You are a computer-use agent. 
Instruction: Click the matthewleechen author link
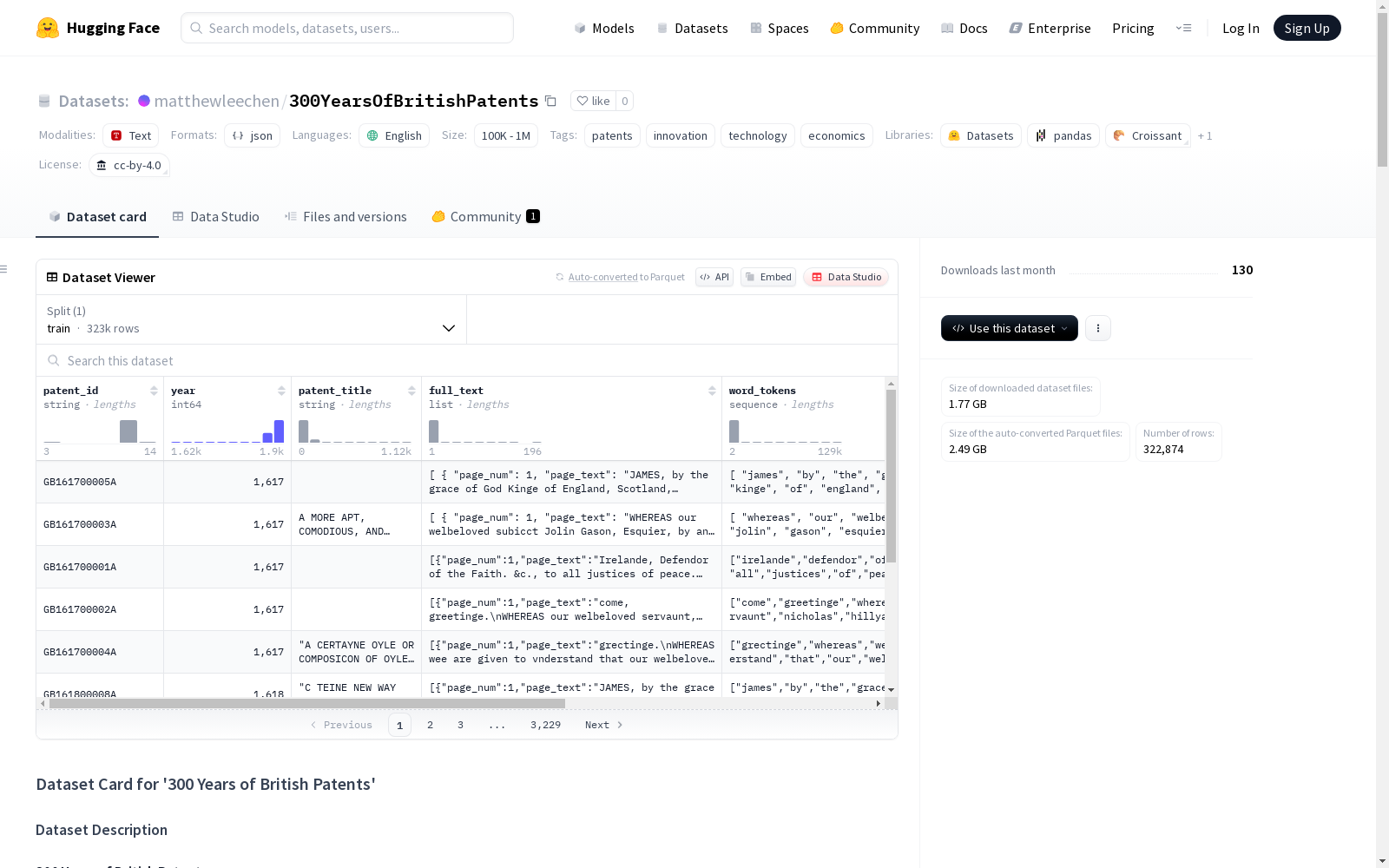pos(216,101)
